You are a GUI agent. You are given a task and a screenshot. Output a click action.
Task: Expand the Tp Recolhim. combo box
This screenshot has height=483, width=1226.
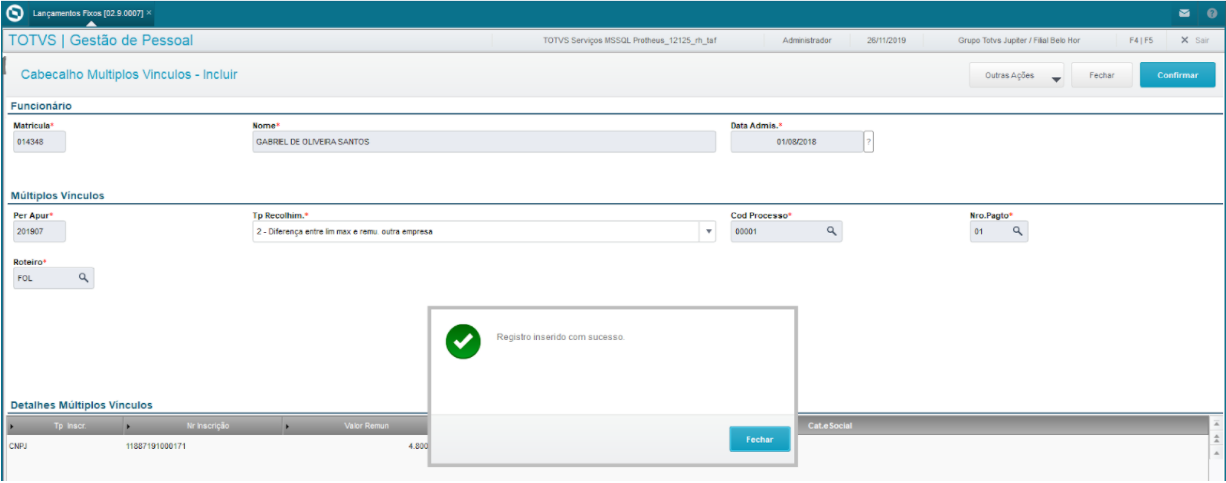click(x=709, y=232)
